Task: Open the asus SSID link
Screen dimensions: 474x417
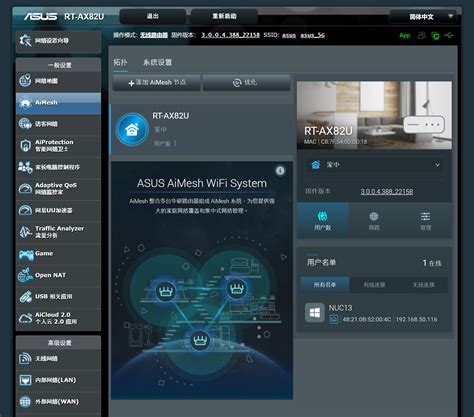Action: [289, 35]
